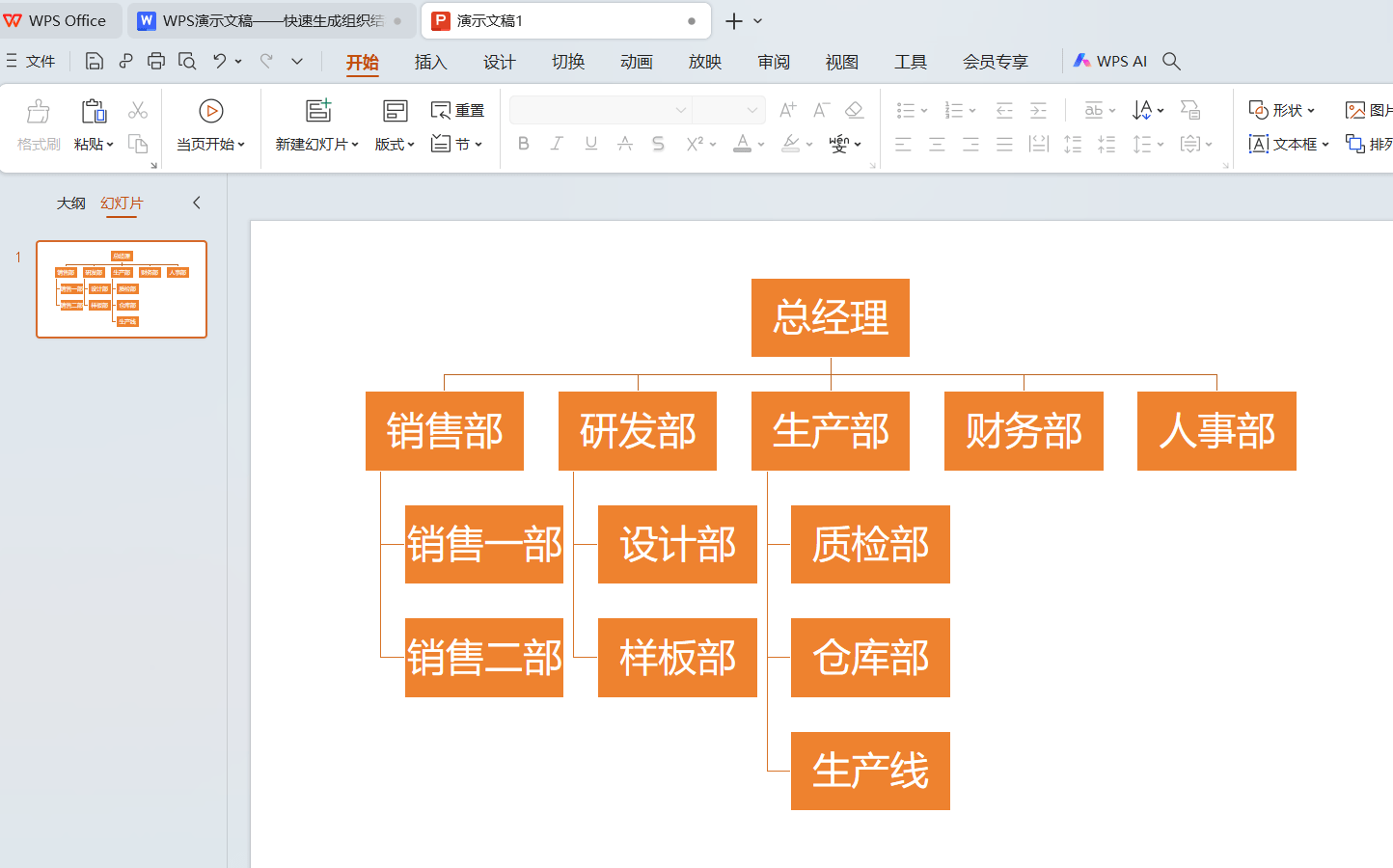Select the 格式刷 (format painter) tool
Screen dimensions: 1393x868
tap(38, 126)
